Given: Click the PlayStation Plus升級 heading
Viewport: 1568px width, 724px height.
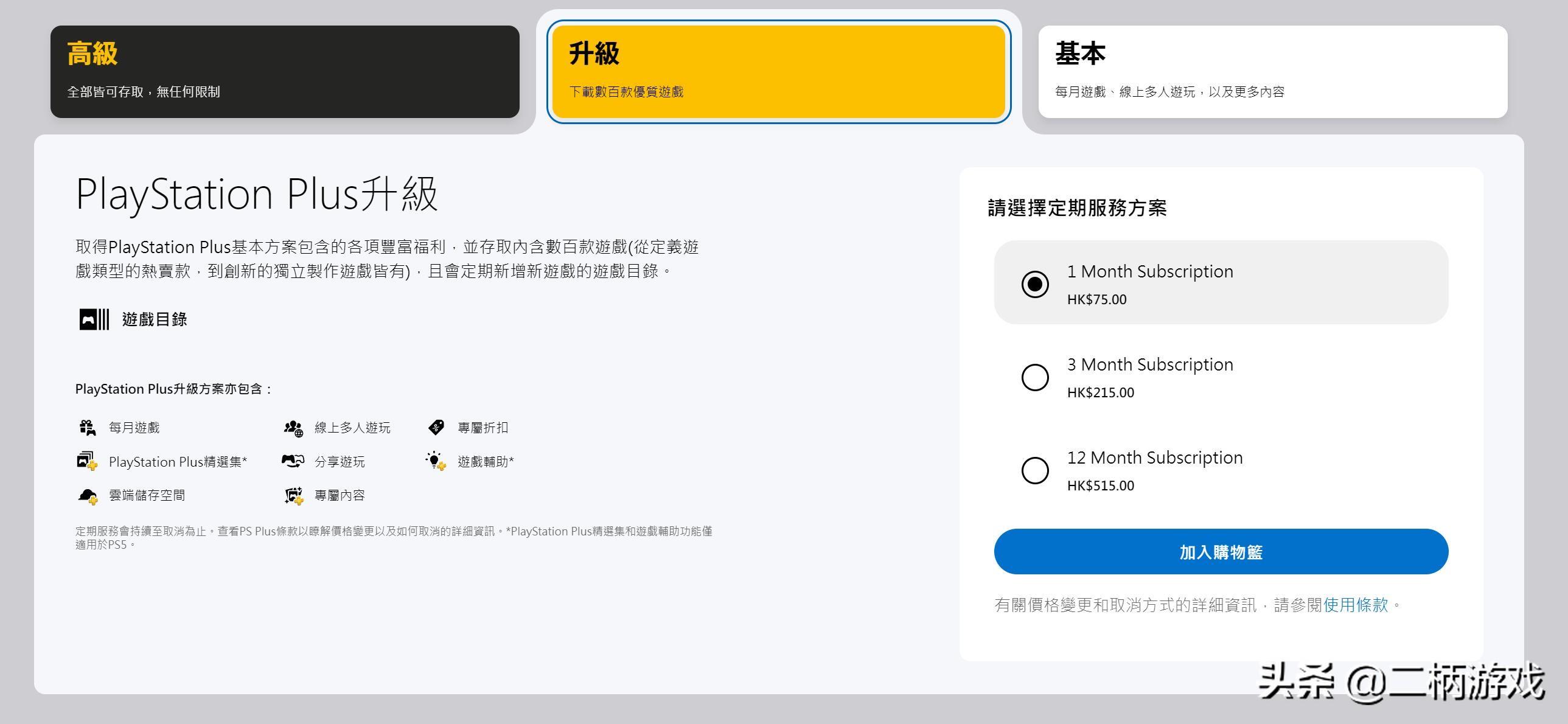Looking at the screenshot, I should pos(256,195).
